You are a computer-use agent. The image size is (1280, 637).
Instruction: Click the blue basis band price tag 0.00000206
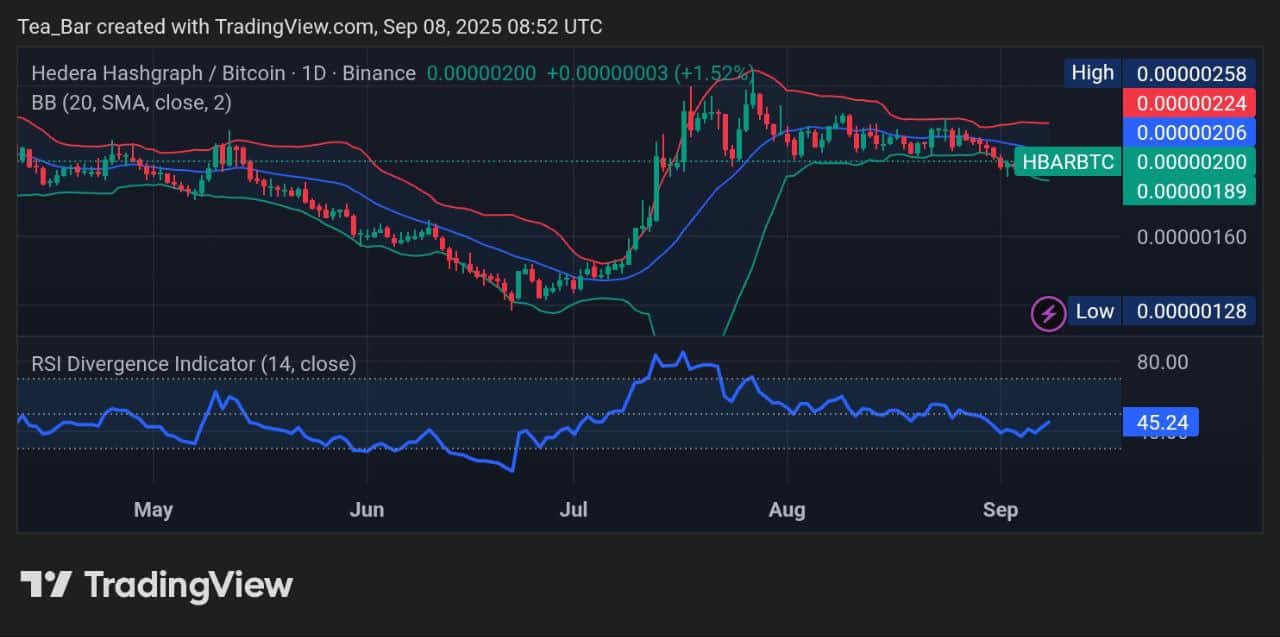tap(1189, 132)
